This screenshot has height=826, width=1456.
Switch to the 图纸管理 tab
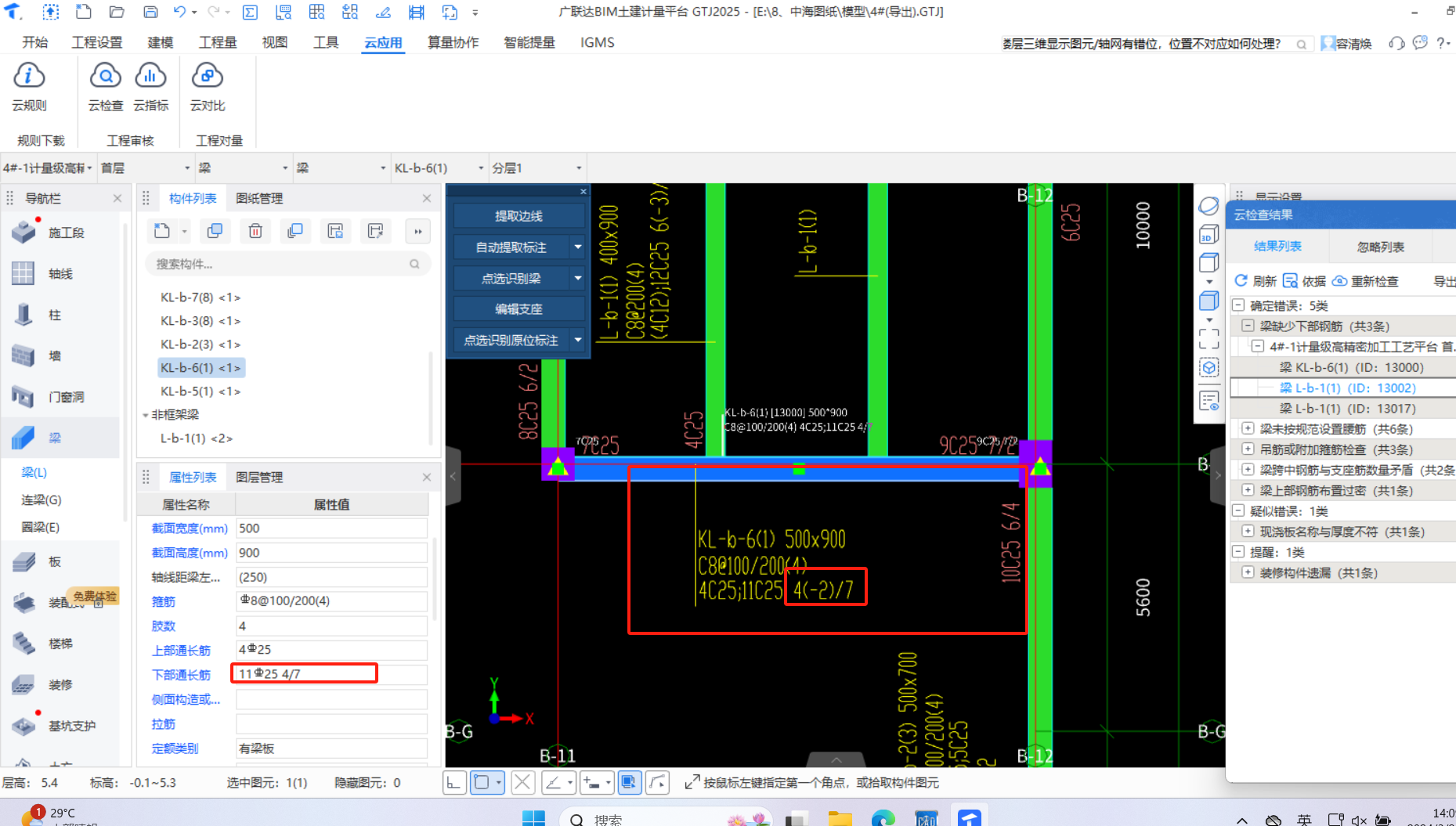tap(259, 199)
